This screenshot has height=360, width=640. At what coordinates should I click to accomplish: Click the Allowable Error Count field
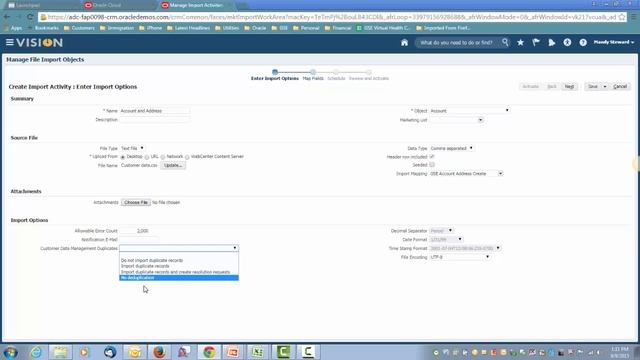click(x=134, y=231)
